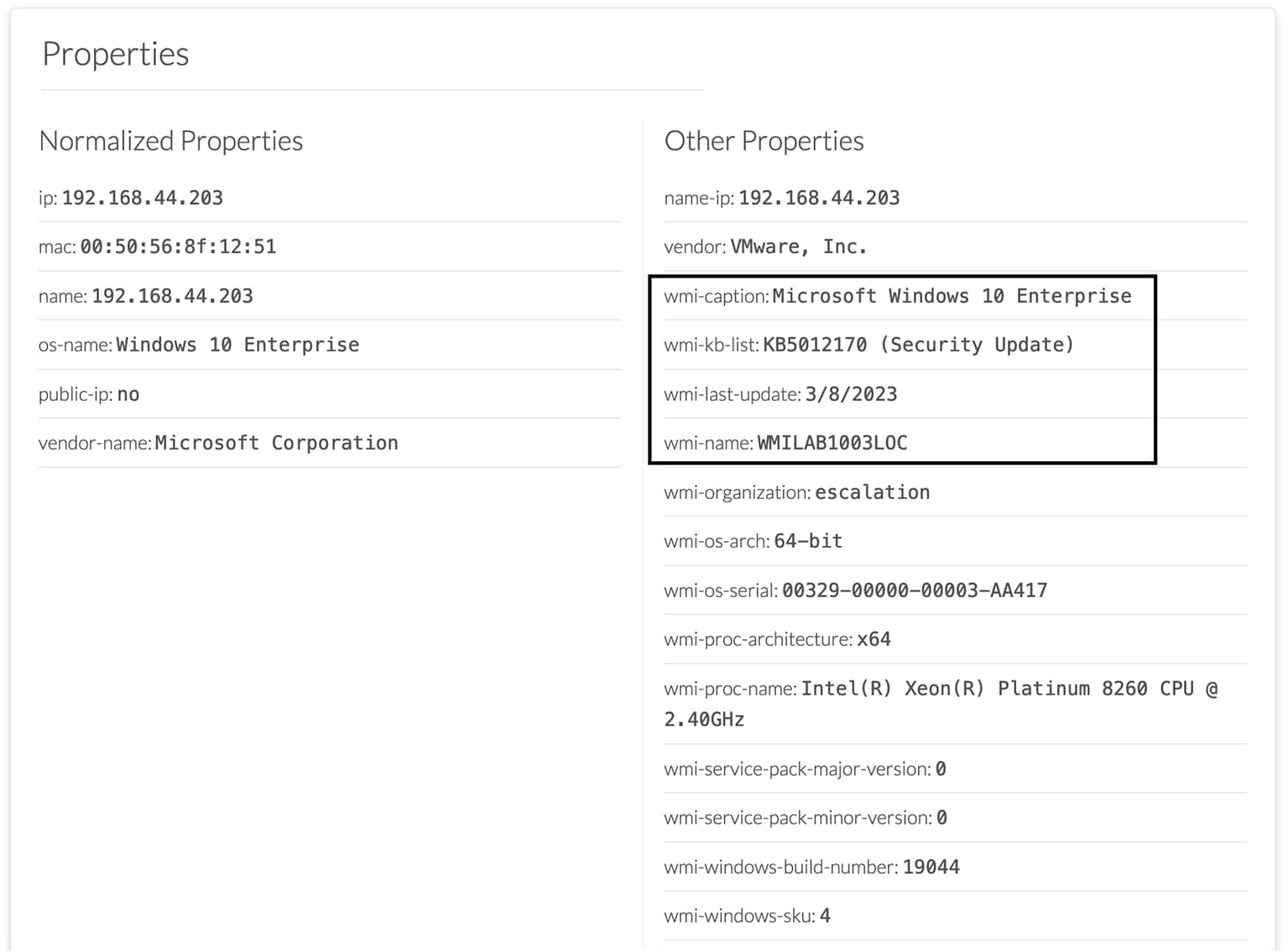The width and height of the screenshot is (1288, 952).
Task: Click the wmi-os-arch value 64-bit
Action: [808, 541]
